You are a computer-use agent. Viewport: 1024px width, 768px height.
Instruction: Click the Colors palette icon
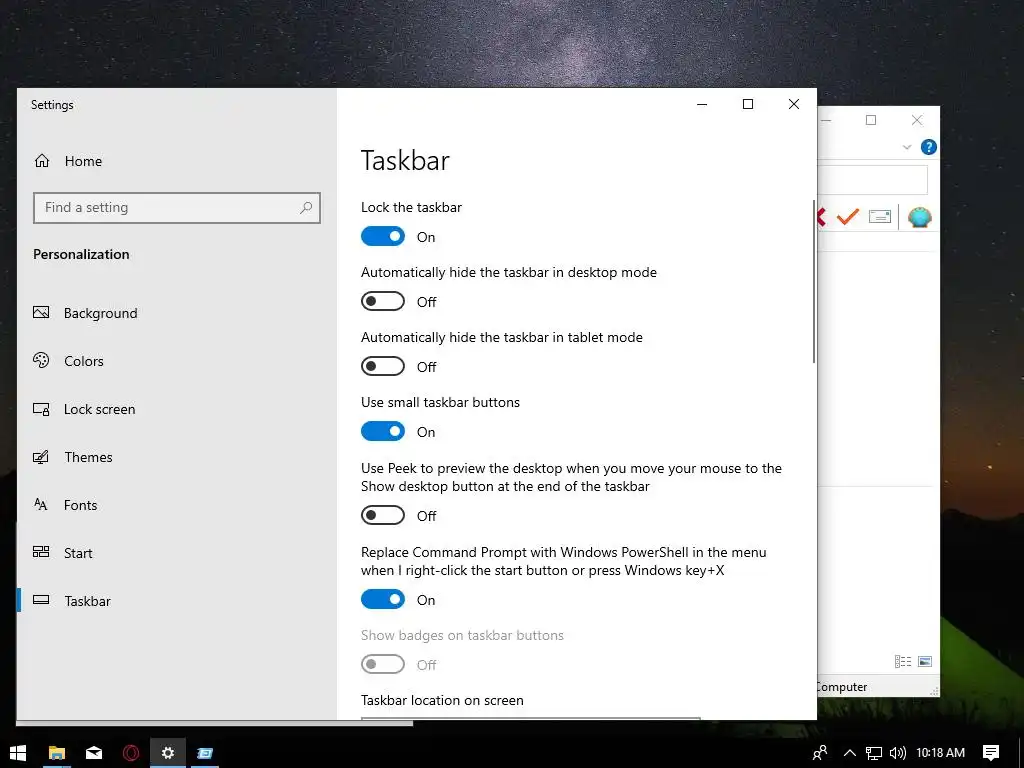(41, 360)
